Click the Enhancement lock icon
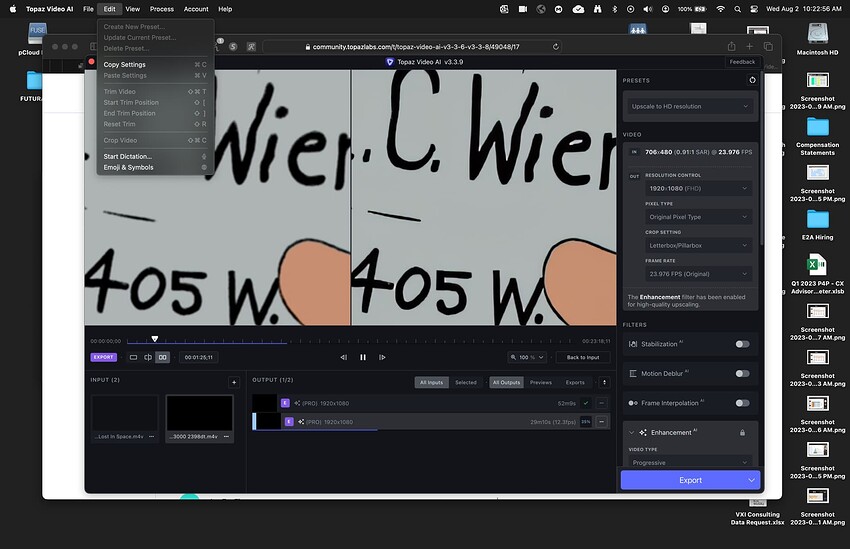The image size is (850, 549). (742, 432)
